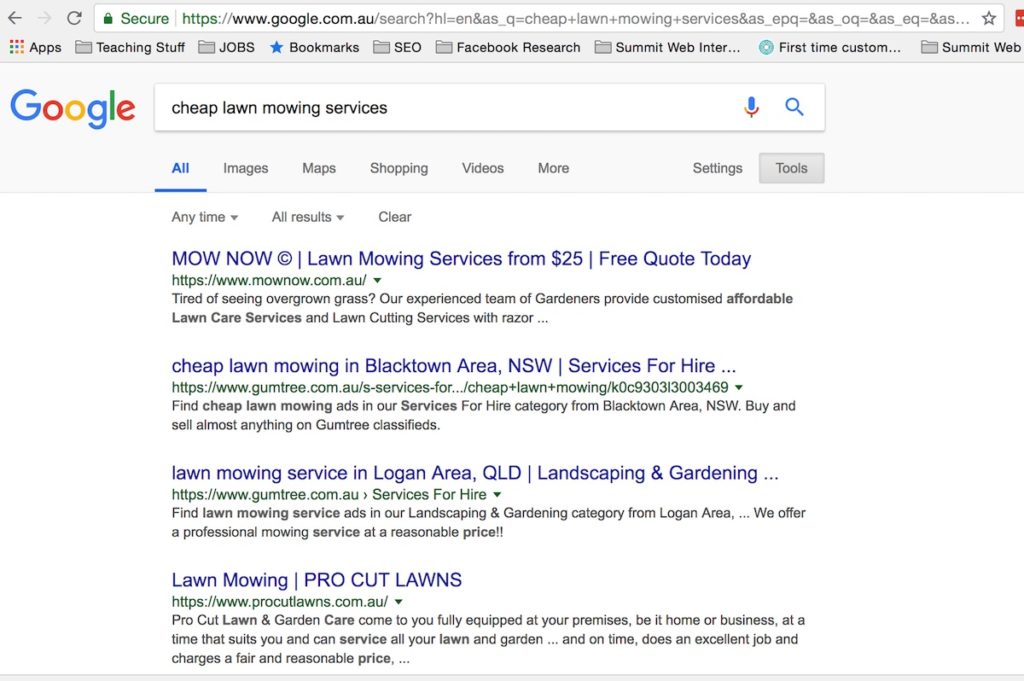The width and height of the screenshot is (1024, 681).
Task: Bookmark this page with the star icon
Action: [989, 18]
